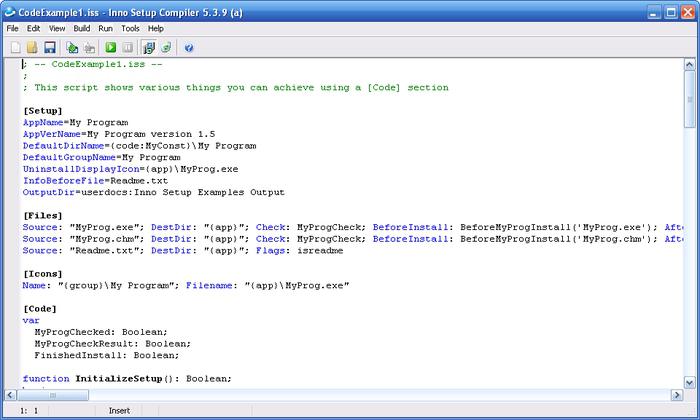Click the Source "Readme.txt" text
Viewport: 700px width, 420px height.
click(x=83, y=250)
